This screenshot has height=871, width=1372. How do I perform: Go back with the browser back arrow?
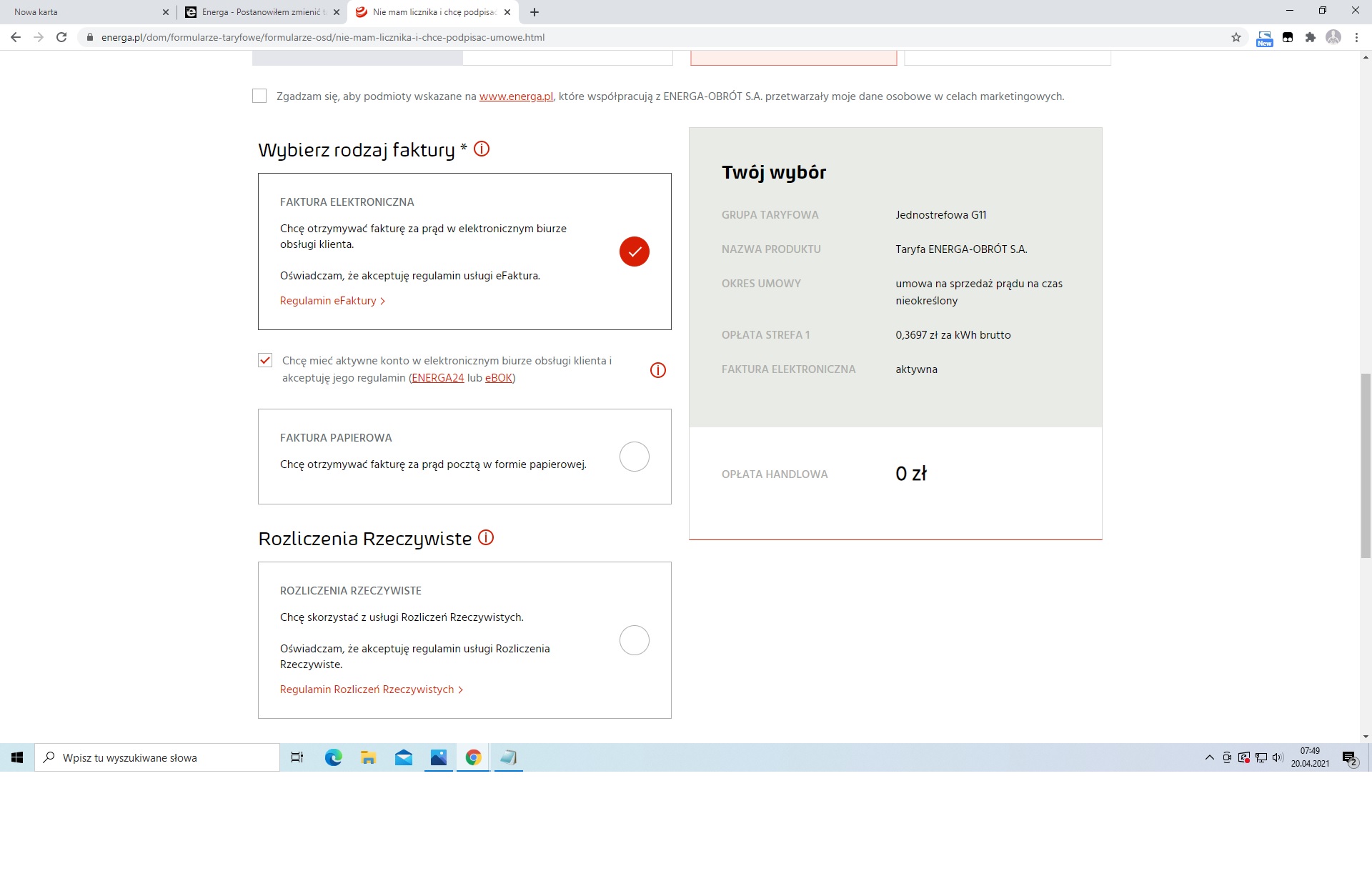point(16,37)
